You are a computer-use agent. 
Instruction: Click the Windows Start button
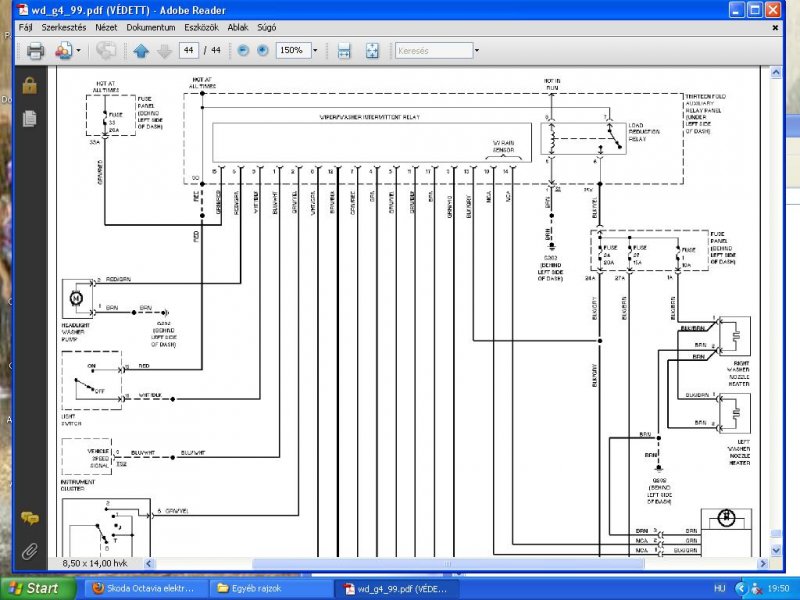[38, 588]
